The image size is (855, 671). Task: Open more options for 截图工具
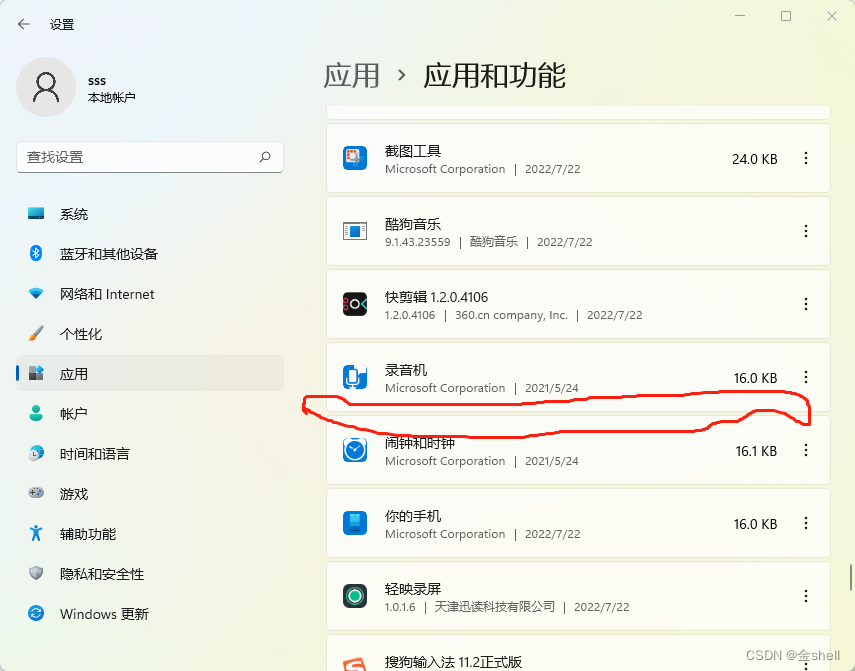(806, 159)
